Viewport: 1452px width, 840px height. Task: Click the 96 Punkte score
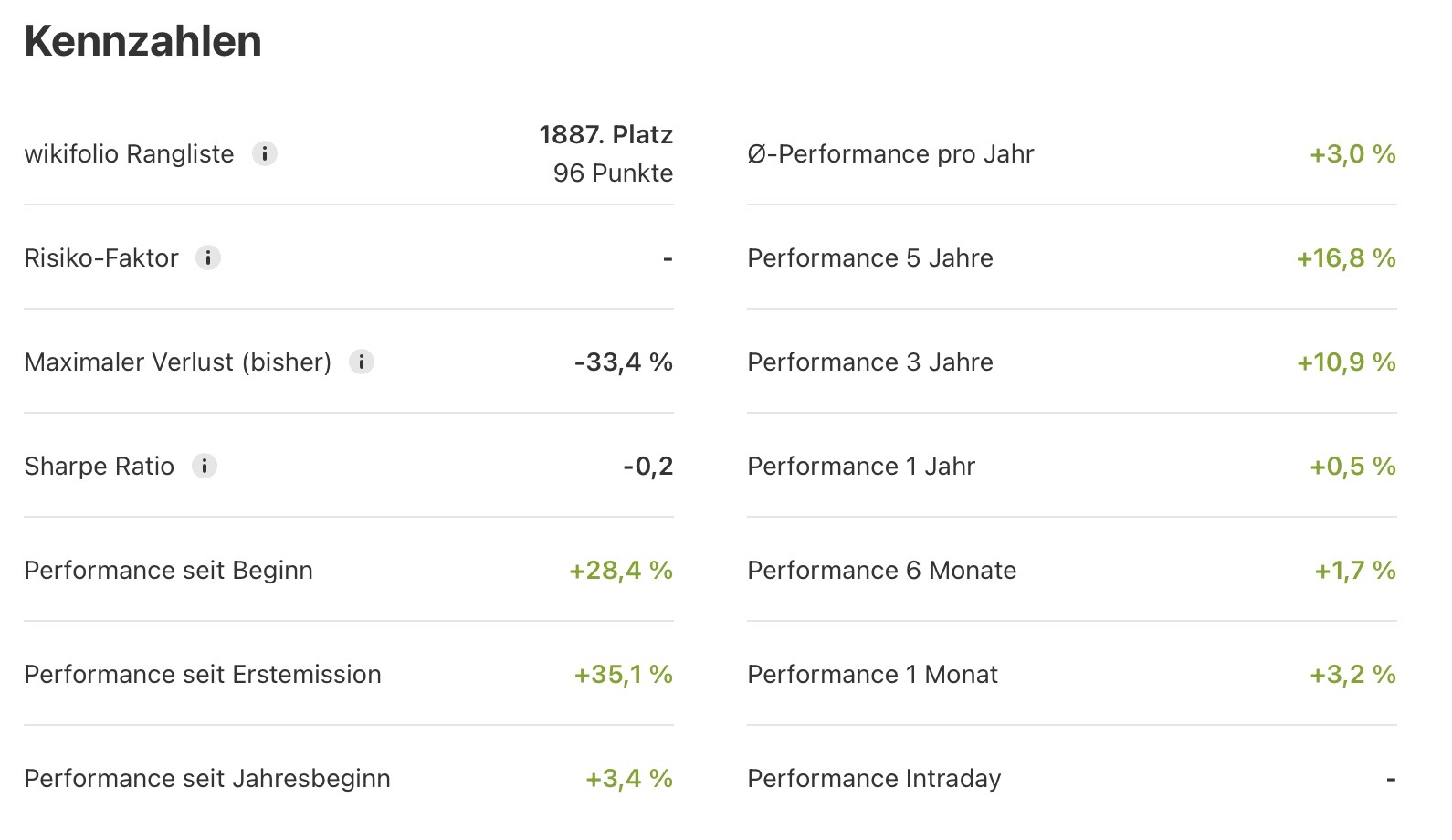click(613, 173)
